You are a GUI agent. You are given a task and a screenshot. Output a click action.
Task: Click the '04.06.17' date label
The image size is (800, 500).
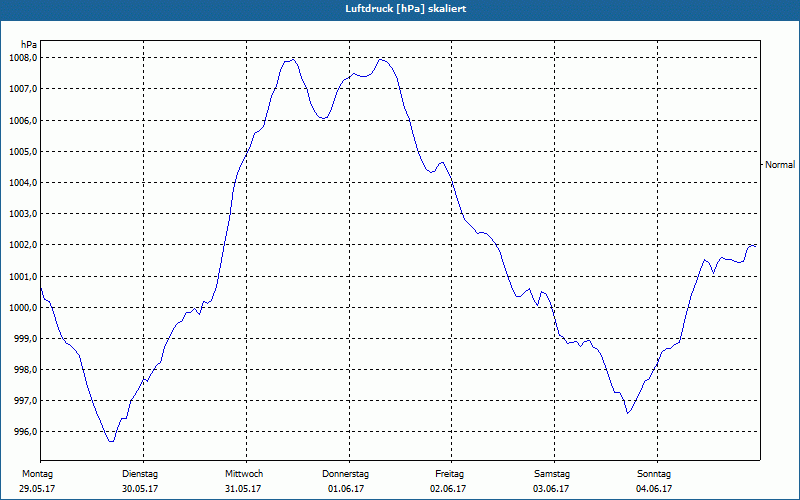[x=654, y=489]
